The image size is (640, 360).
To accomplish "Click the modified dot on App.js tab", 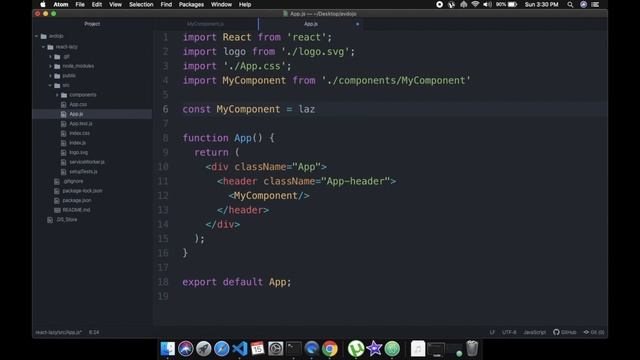I will point(358,24).
